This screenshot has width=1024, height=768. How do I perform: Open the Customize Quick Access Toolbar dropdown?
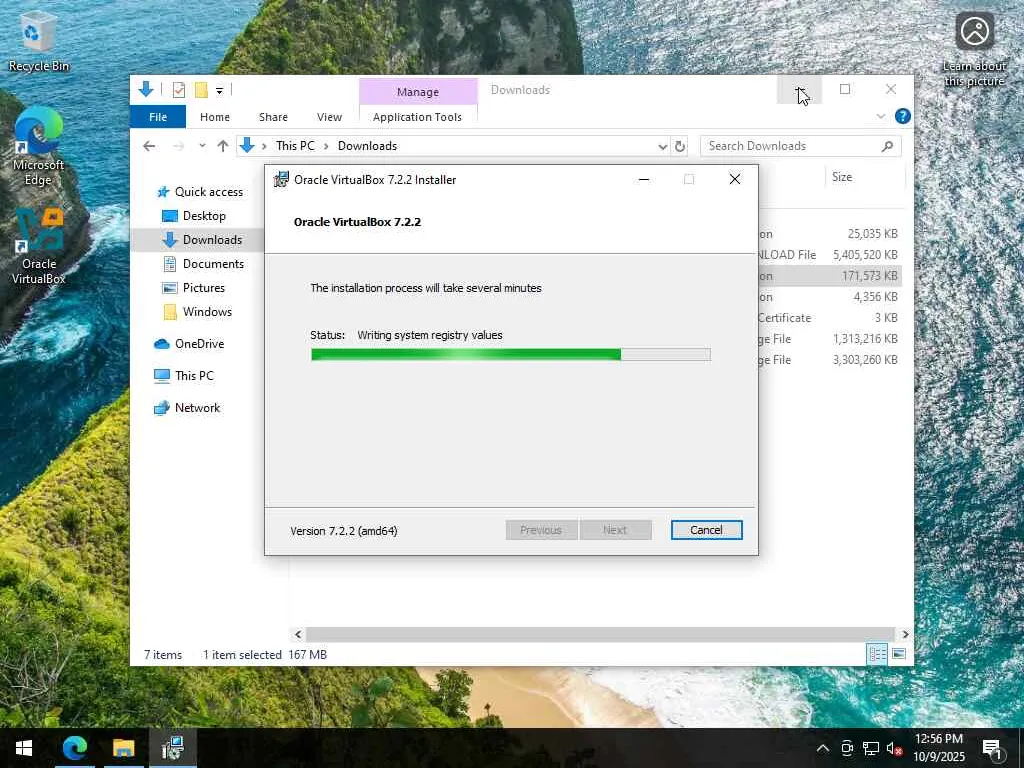point(219,91)
